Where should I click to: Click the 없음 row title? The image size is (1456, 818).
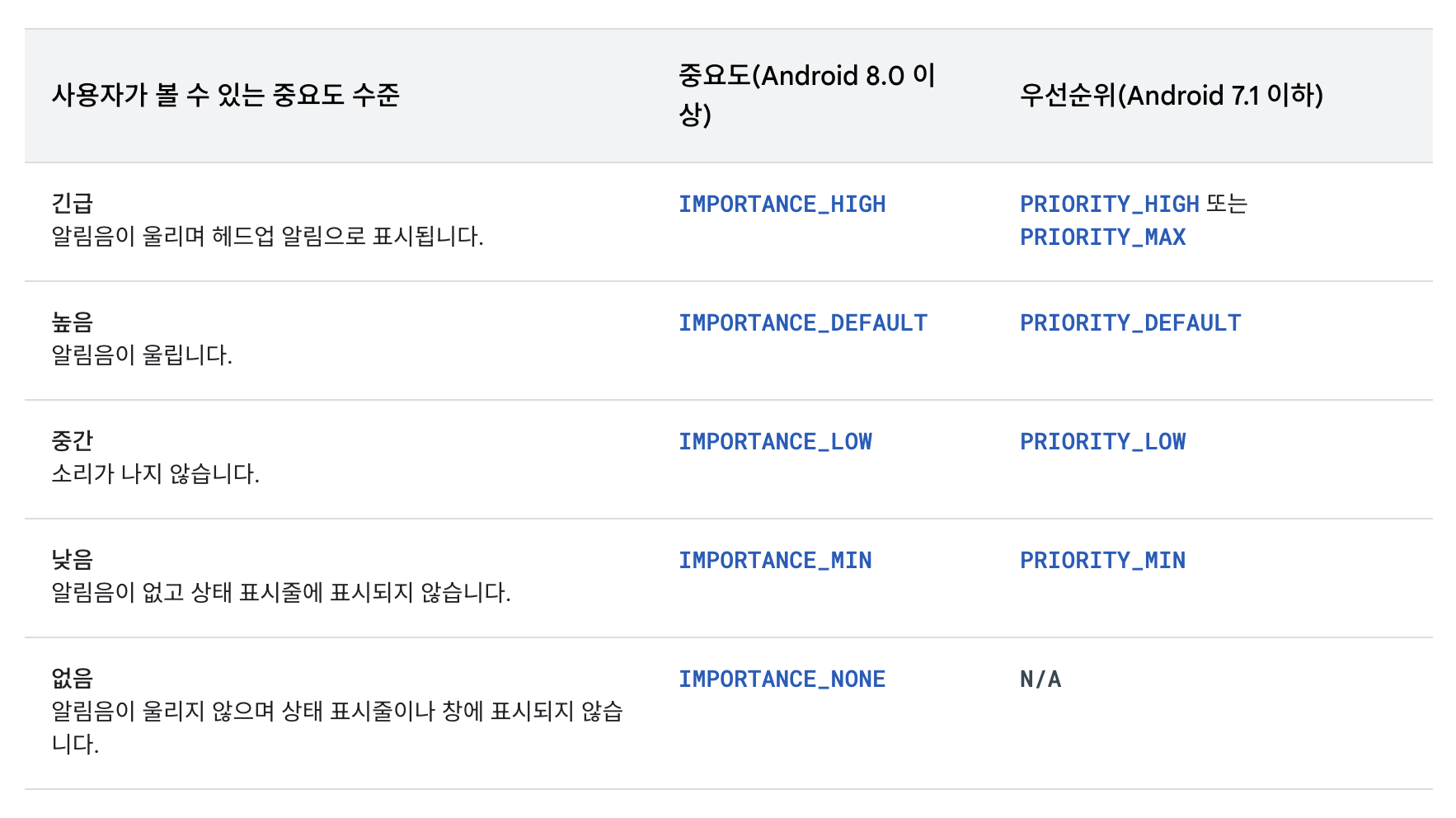(x=73, y=678)
